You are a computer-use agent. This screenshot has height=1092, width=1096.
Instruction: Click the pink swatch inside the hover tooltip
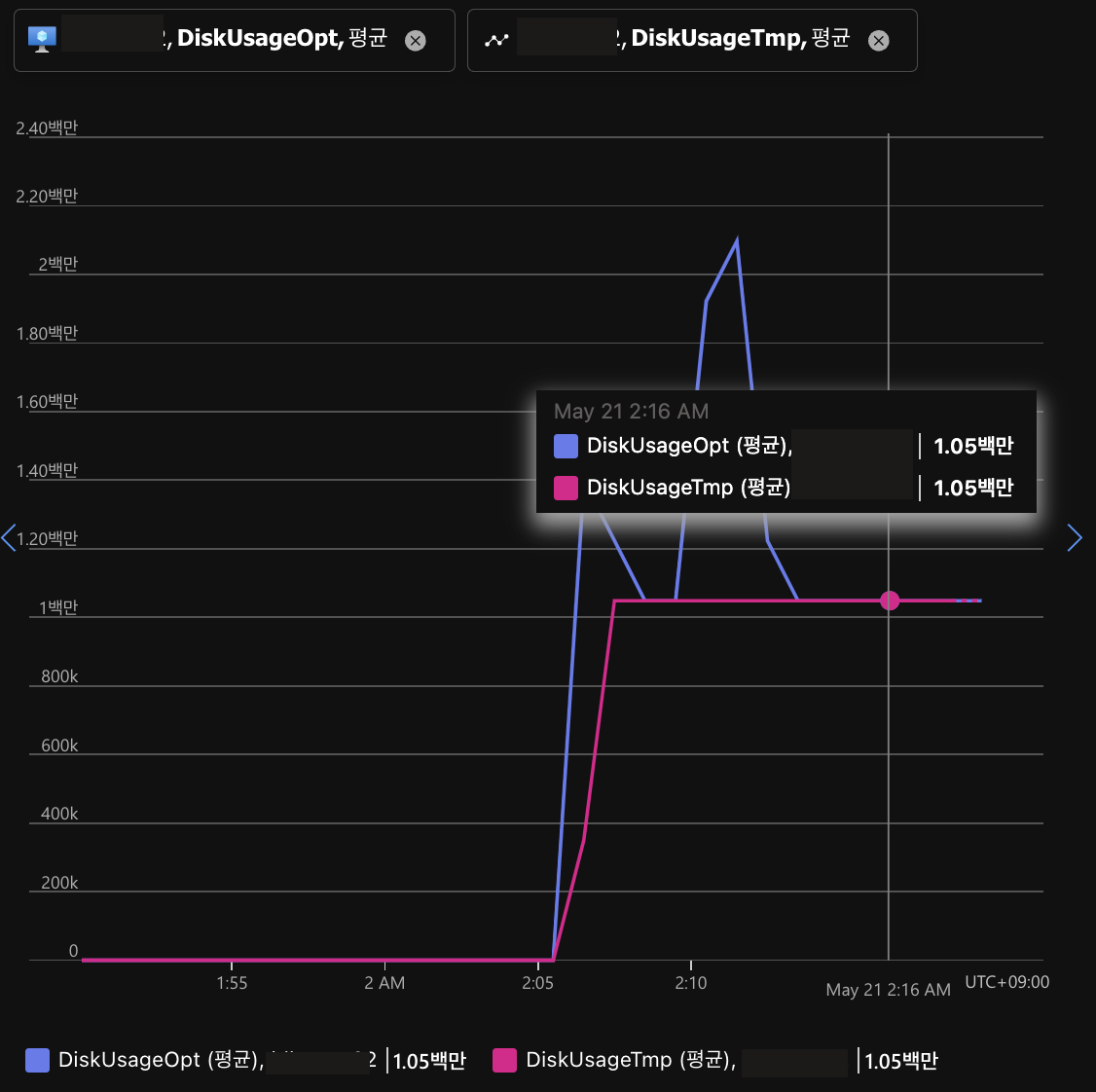[566, 488]
